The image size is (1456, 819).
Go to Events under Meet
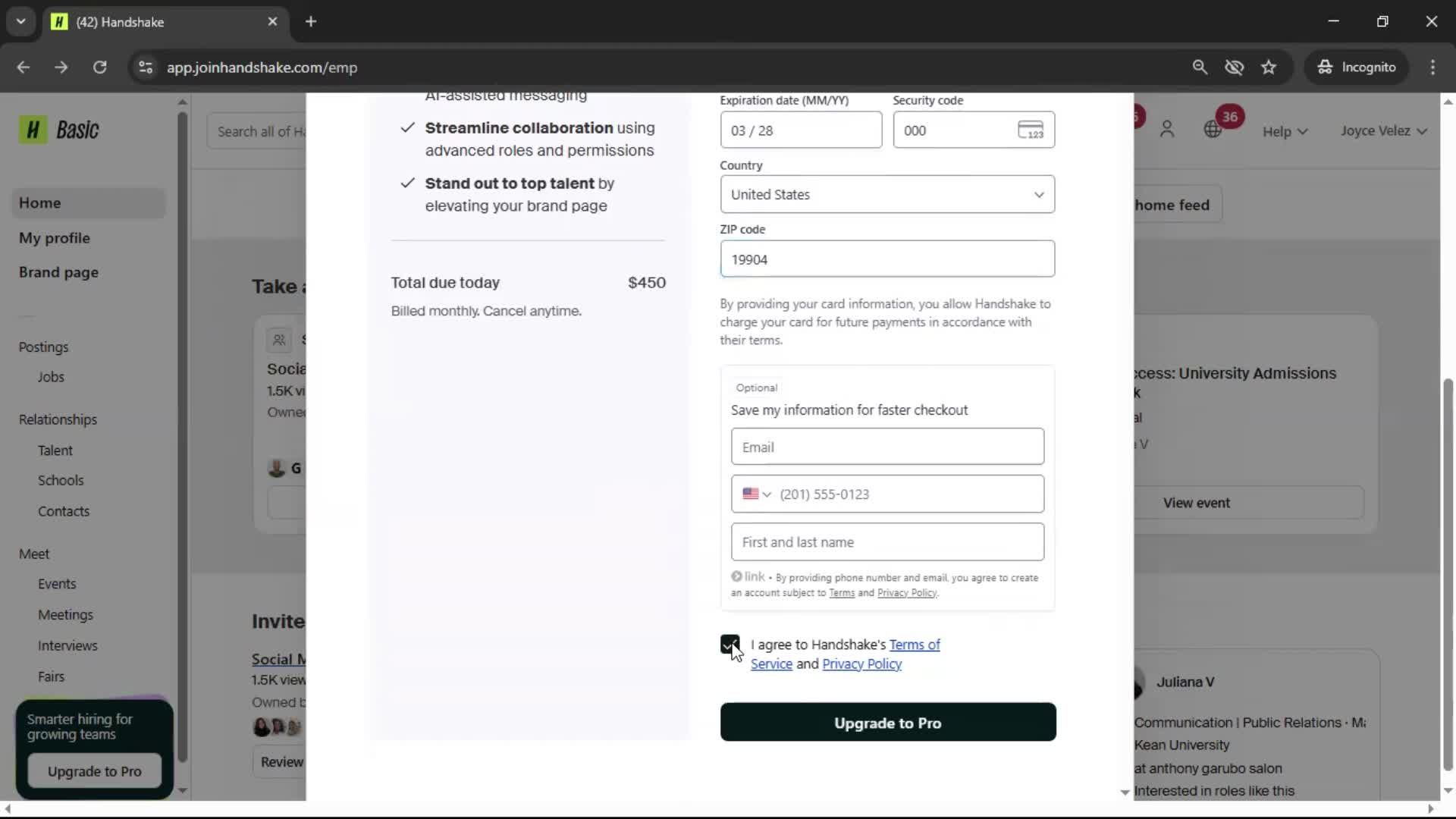pyautogui.click(x=57, y=584)
